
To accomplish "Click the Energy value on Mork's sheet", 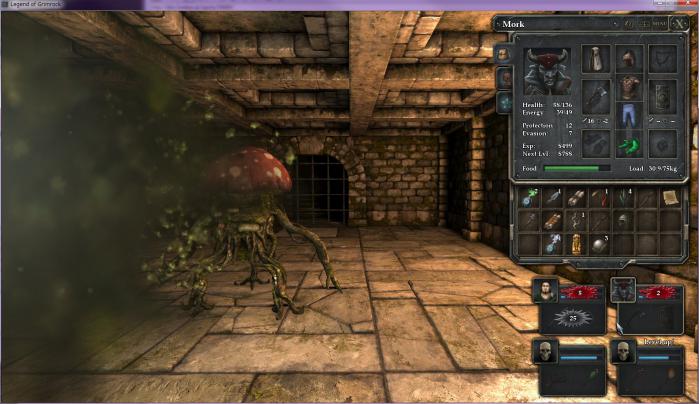I will (564, 112).
